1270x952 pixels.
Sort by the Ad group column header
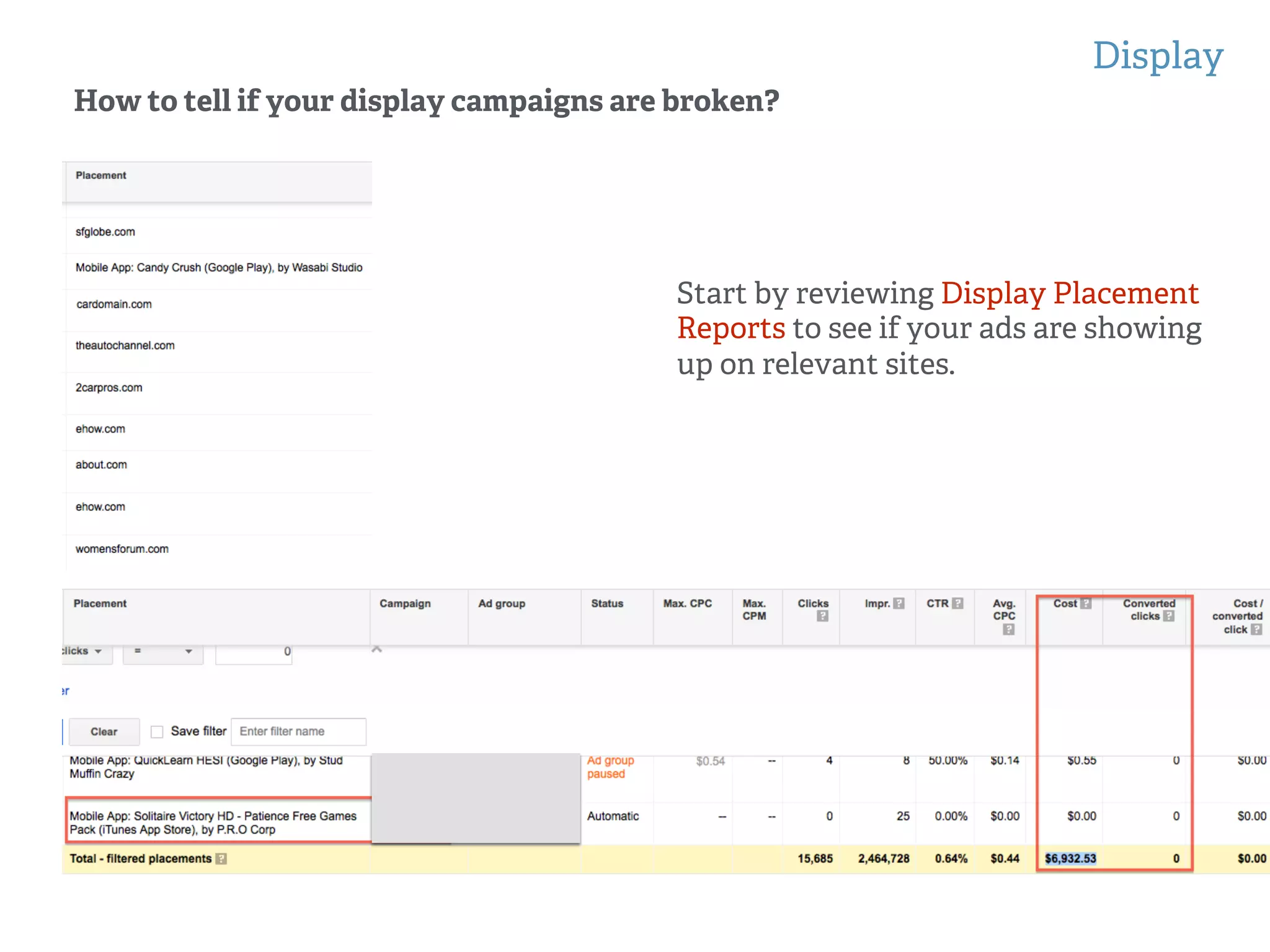pyautogui.click(x=502, y=604)
